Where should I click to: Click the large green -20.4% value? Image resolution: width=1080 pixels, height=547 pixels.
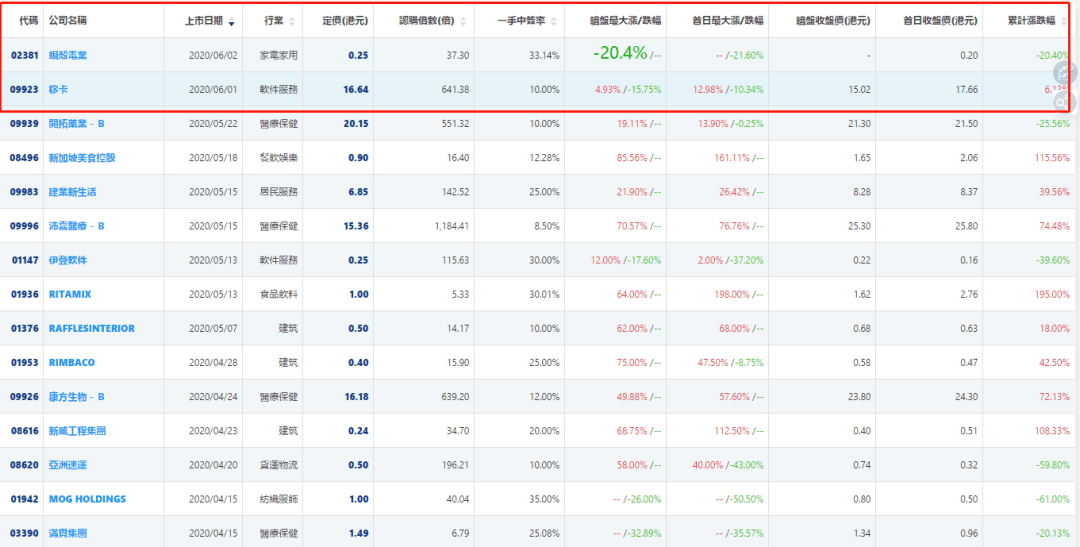619,54
